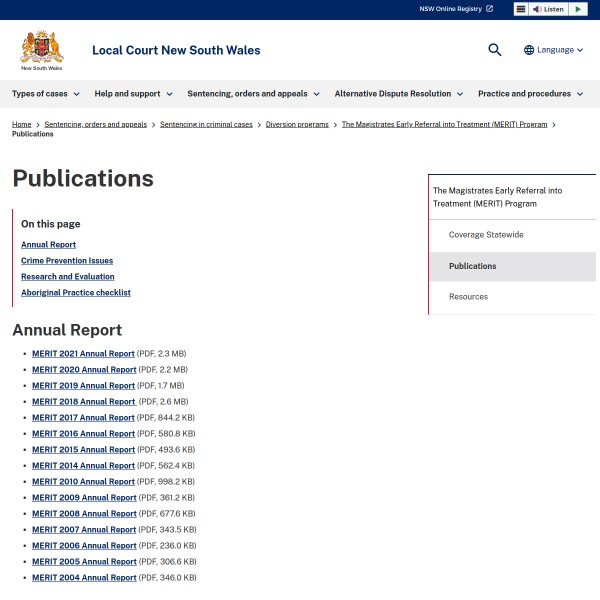Open the Practice and procedures menu
600x600 pixels.
pyautogui.click(x=530, y=94)
